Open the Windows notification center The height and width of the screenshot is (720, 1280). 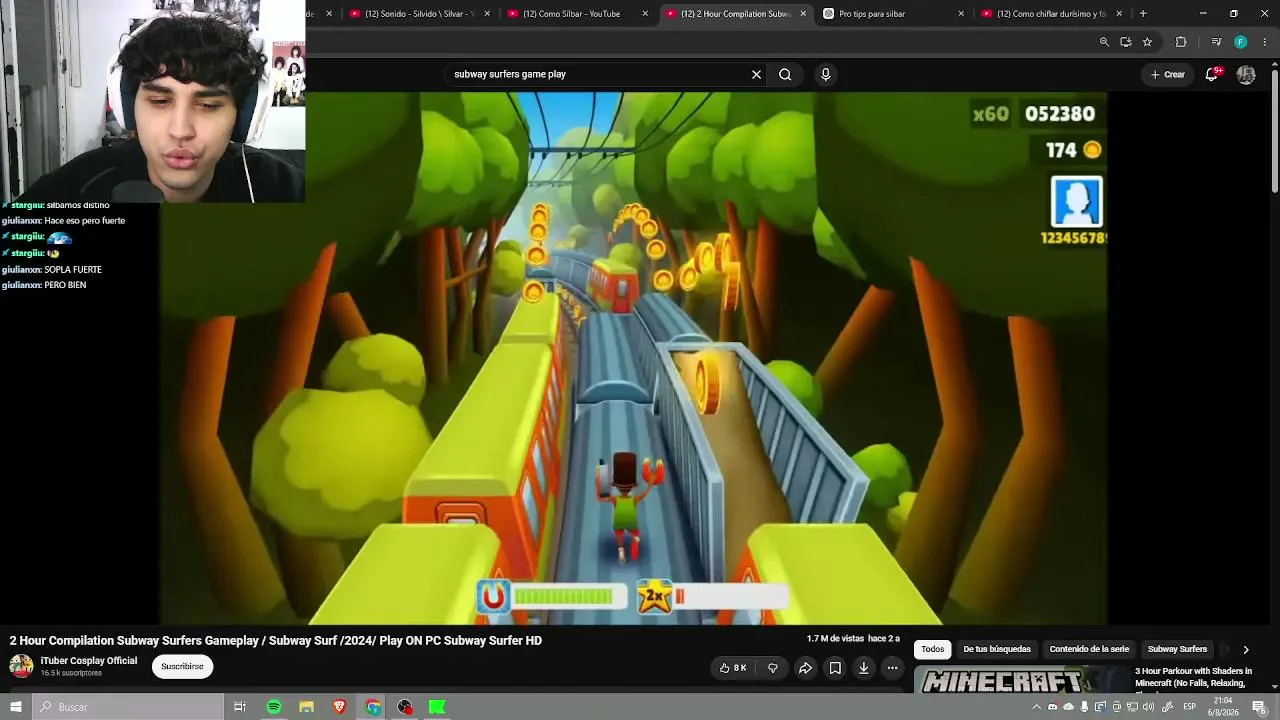coord(1259,707)
